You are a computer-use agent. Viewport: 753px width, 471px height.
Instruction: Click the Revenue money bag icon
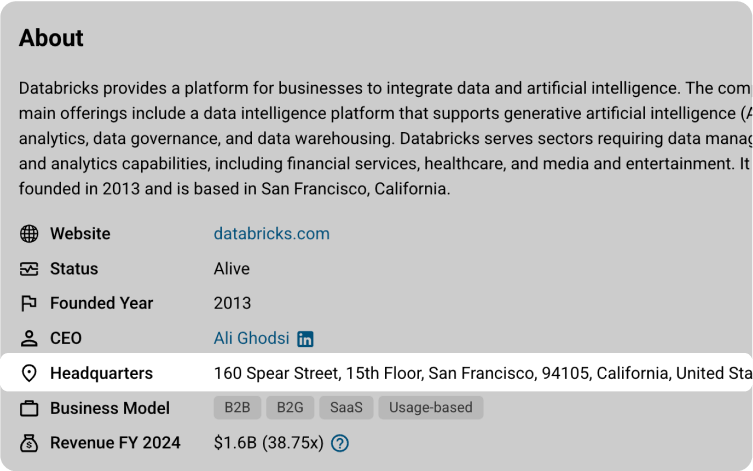[x=29, y=442]
